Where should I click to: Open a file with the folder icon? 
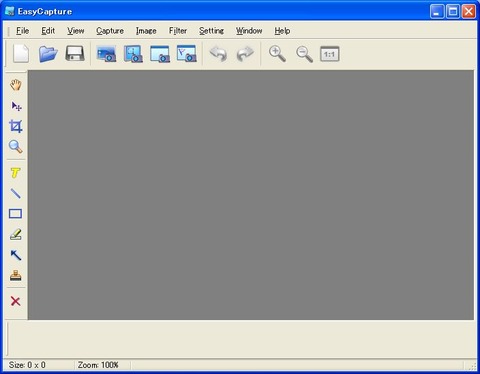click(48, 54)
